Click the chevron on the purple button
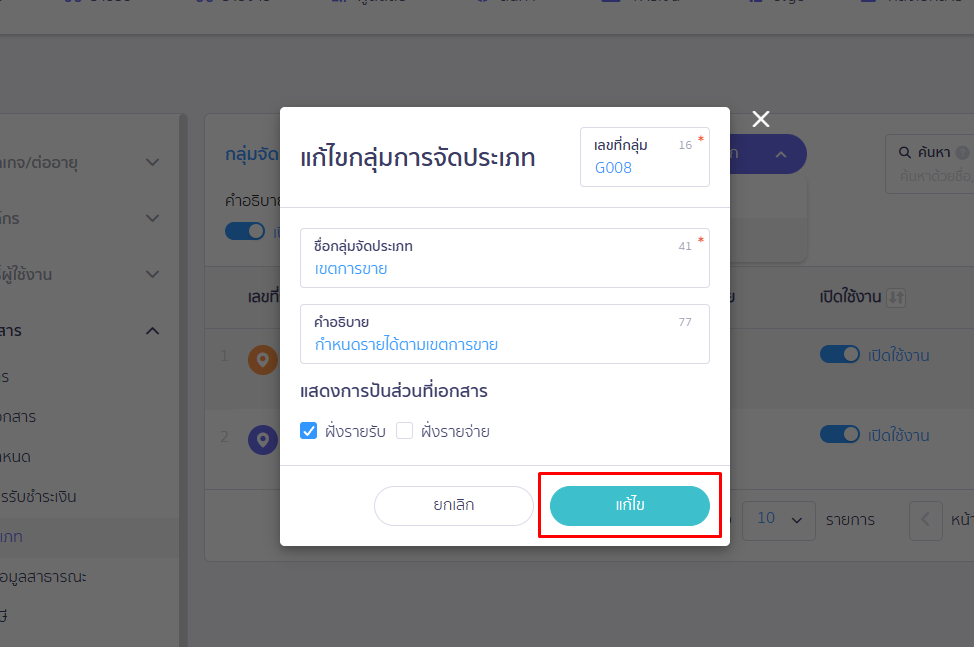This screenshot has width=974, height=647. click(781, 154)
